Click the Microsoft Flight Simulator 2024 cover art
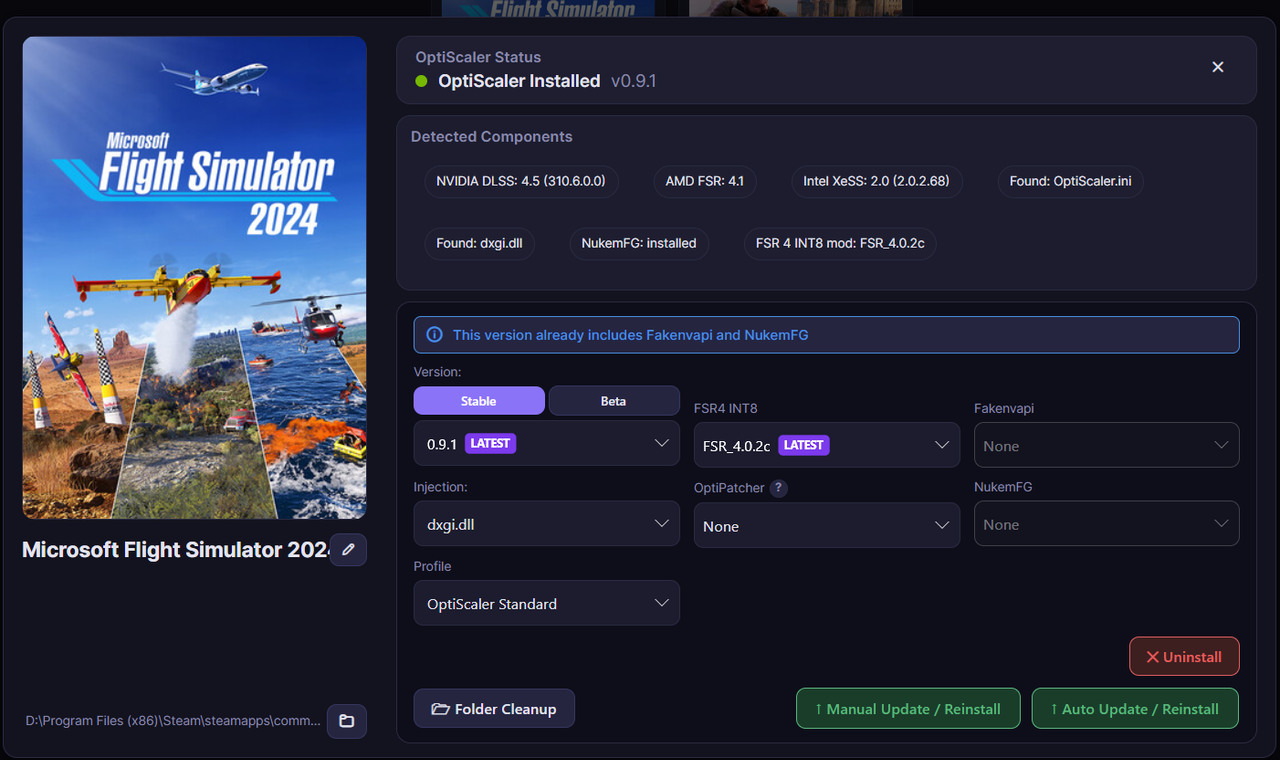Screen dimensions: 1280x760 (195, 278)
